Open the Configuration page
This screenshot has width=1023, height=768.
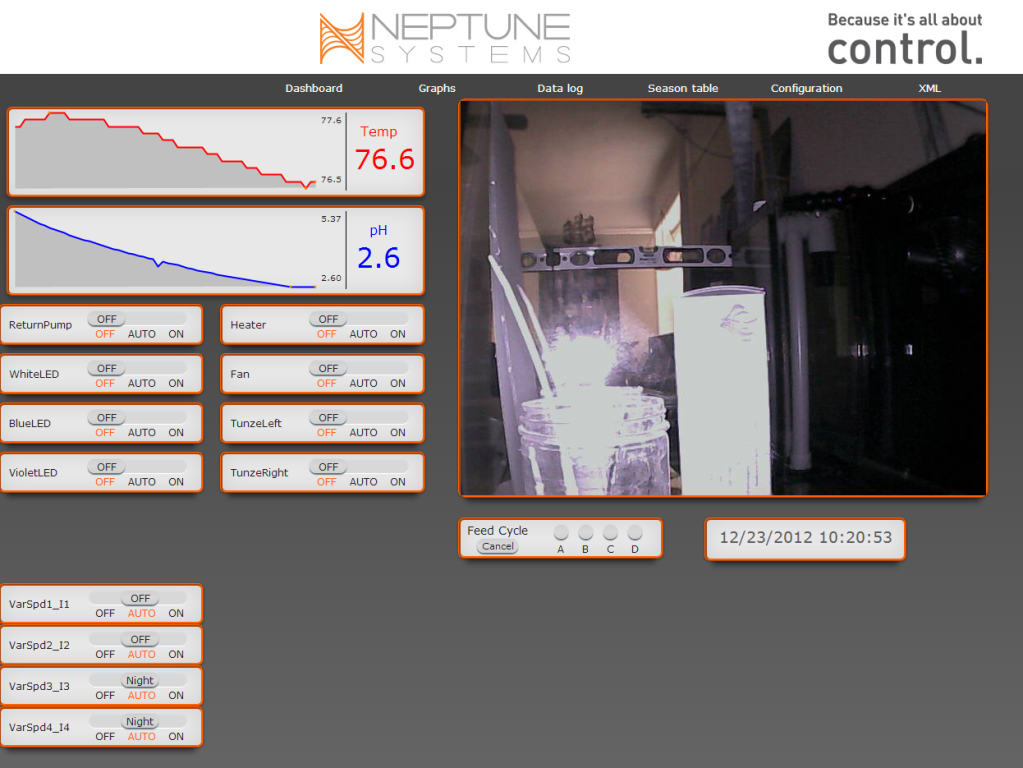coord(806,89)
